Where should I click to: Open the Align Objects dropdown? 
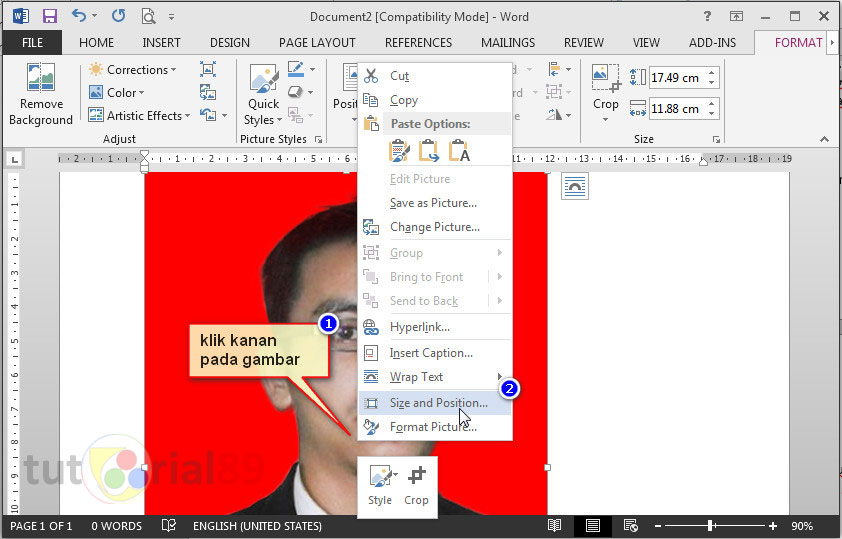[x=559, y=69]
